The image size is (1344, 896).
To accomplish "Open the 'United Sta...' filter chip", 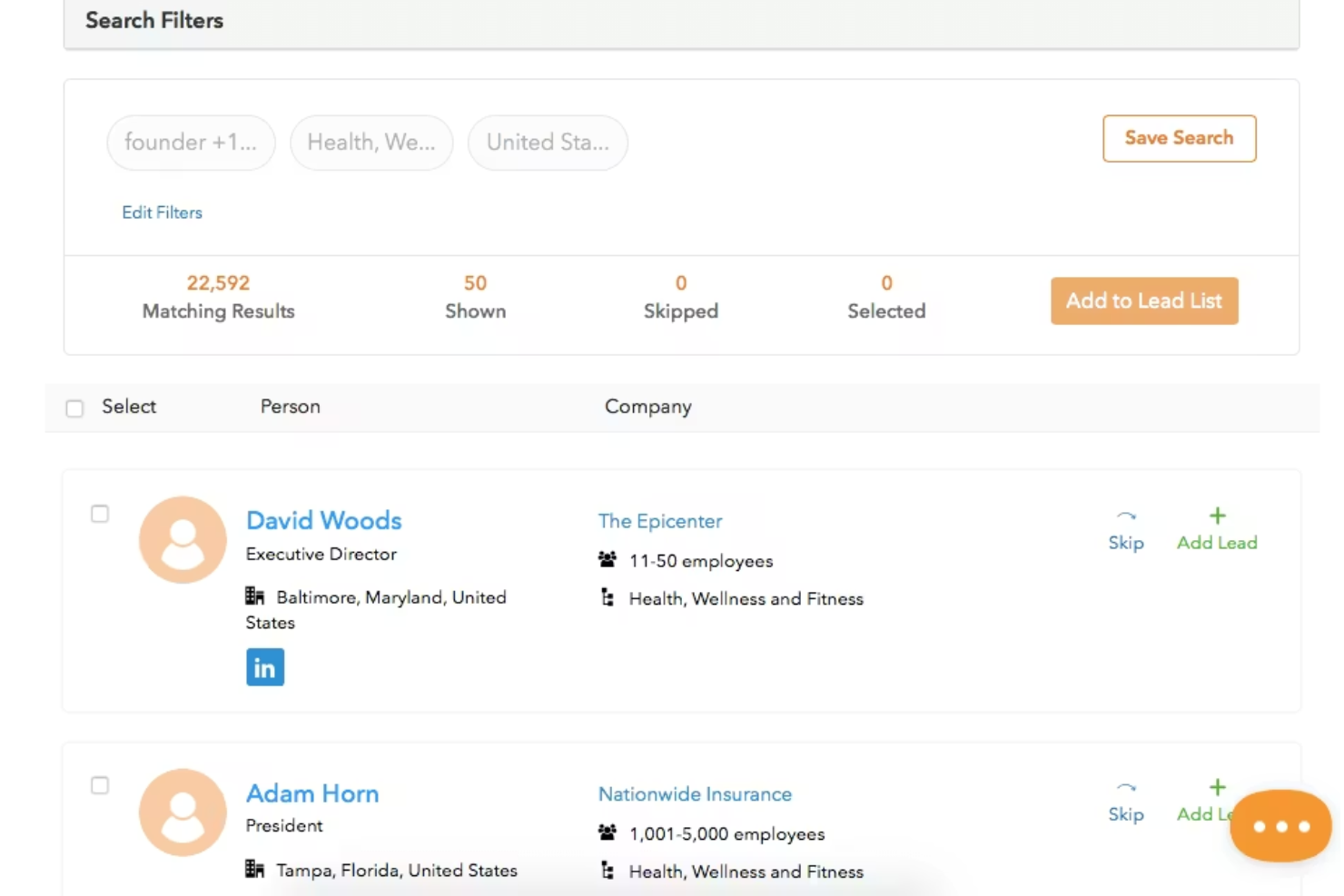I will coord(548,143).
